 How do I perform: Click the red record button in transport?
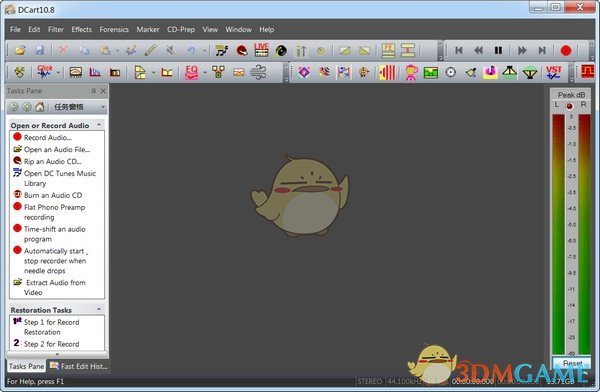(x=566, y=51)
